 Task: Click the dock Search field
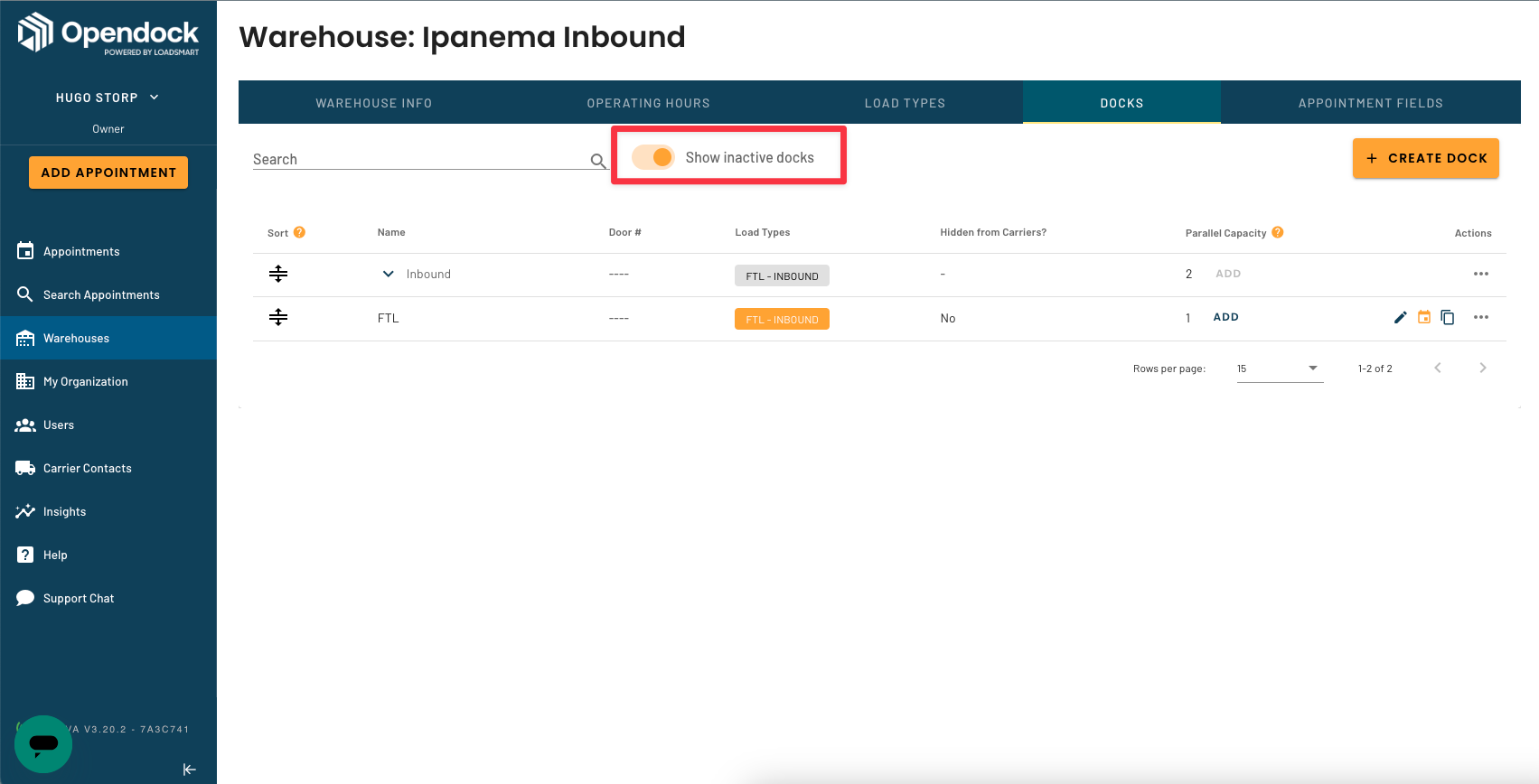420,159
